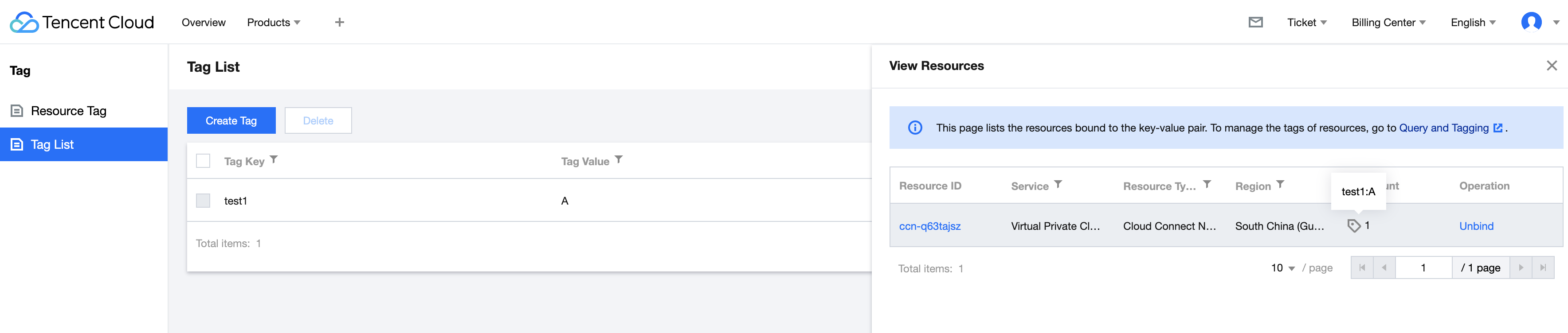Click the plus icon beside Products
This screenshot has width=1568, height=333.
tap(340, 23)
